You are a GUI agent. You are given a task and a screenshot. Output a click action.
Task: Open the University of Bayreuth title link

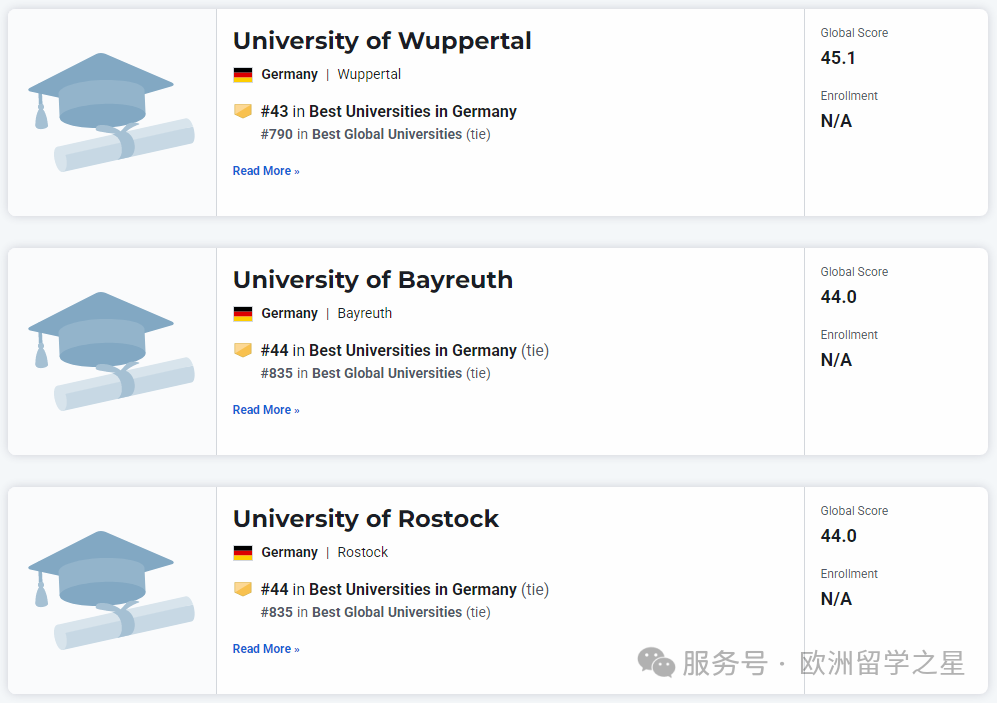click(x=373, y=280)
